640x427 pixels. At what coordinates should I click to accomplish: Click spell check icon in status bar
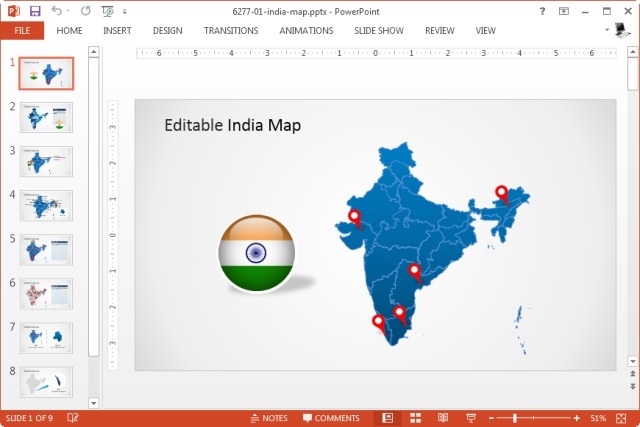73,418
